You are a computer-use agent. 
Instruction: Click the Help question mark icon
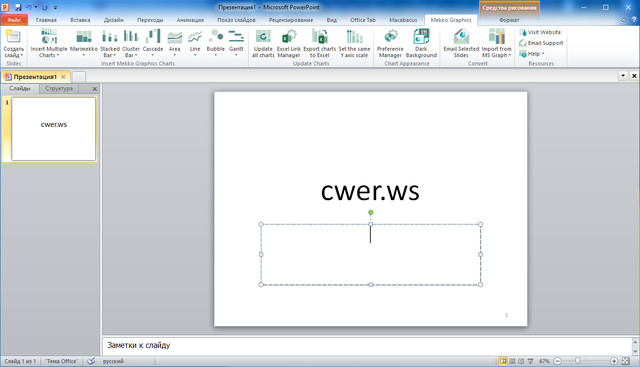click(634, 20)
